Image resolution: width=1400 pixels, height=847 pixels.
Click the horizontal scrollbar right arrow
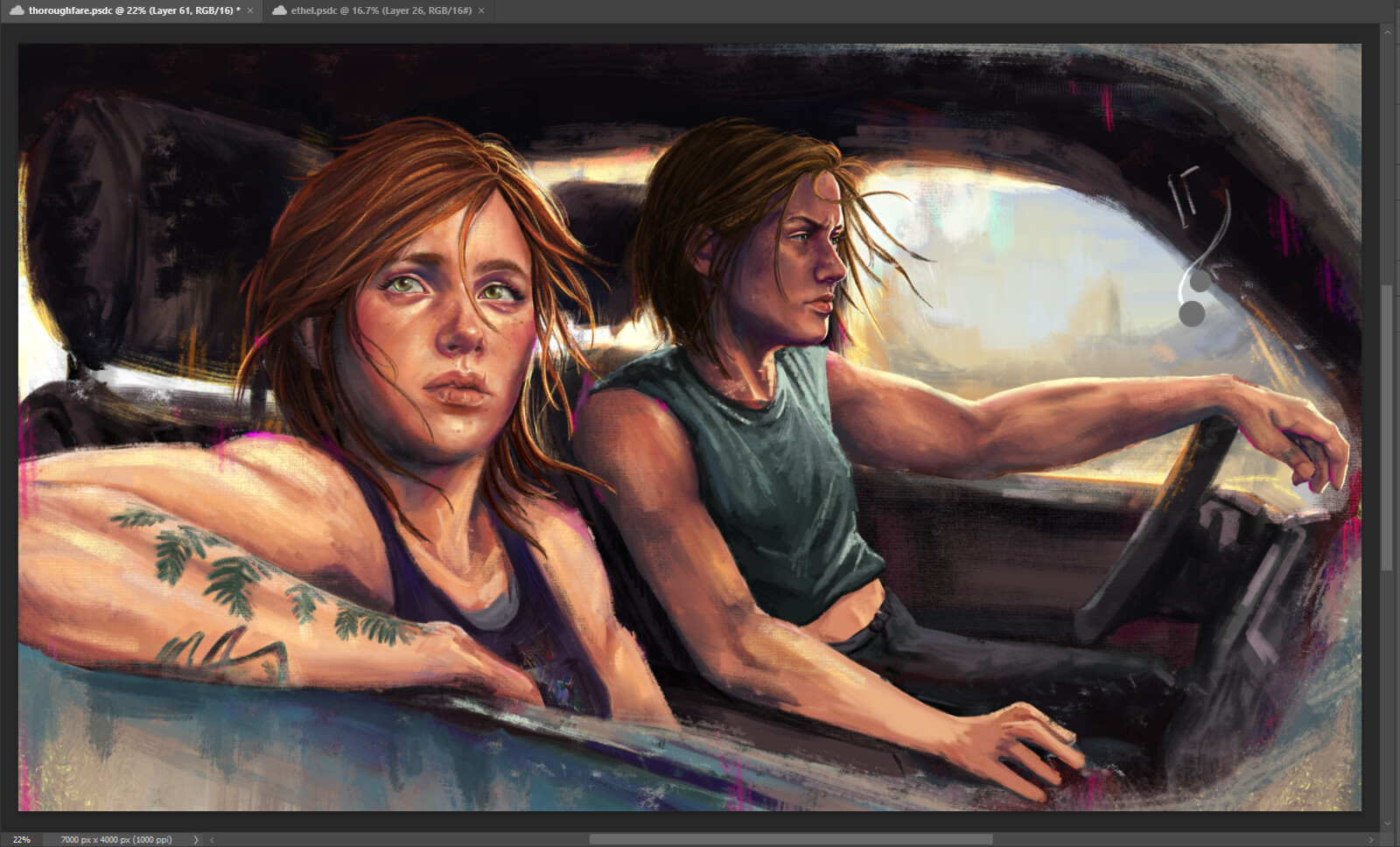[x=1371, y=839]
